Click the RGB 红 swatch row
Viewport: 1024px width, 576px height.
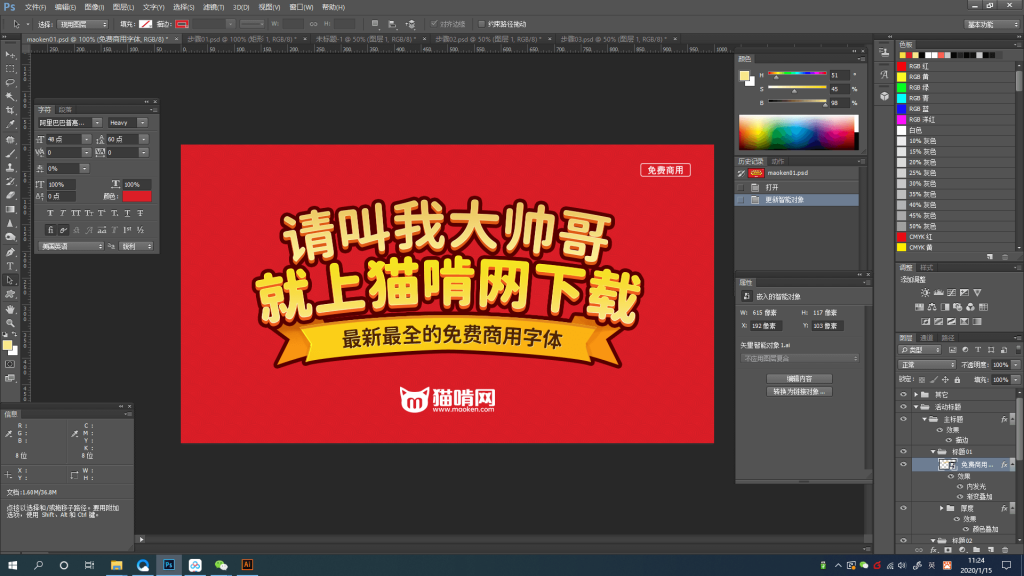coord(957,66)
